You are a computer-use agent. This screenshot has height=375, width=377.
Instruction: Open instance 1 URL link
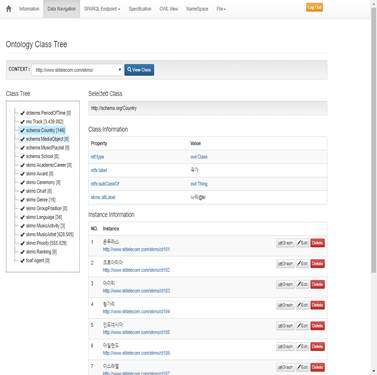[x=136, y=249]
